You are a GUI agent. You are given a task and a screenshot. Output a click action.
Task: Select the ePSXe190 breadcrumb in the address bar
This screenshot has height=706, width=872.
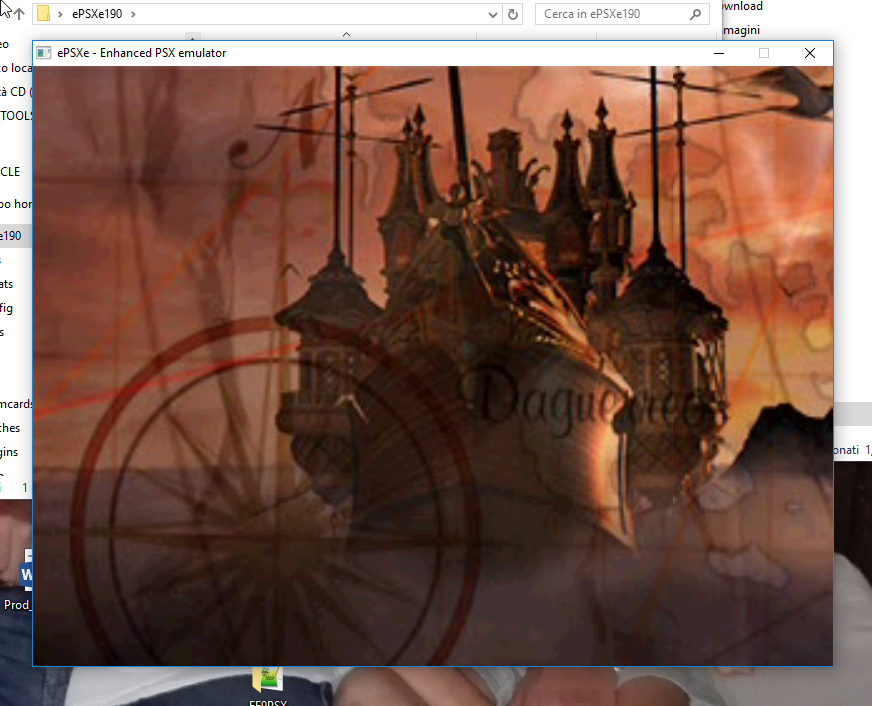pyautogui.click(x=97, y=14)
